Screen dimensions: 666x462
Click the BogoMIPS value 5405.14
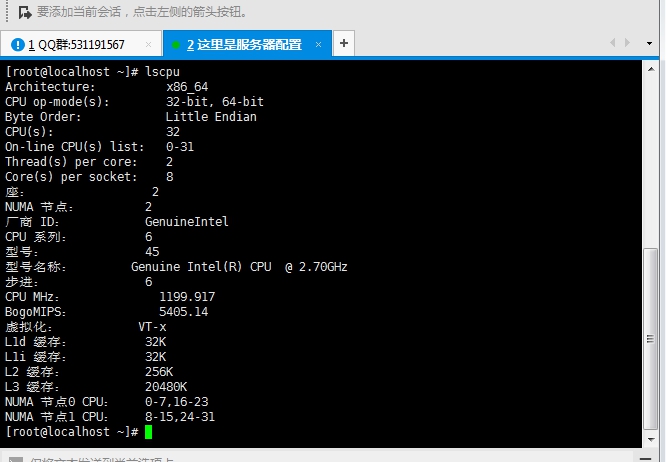183,312
